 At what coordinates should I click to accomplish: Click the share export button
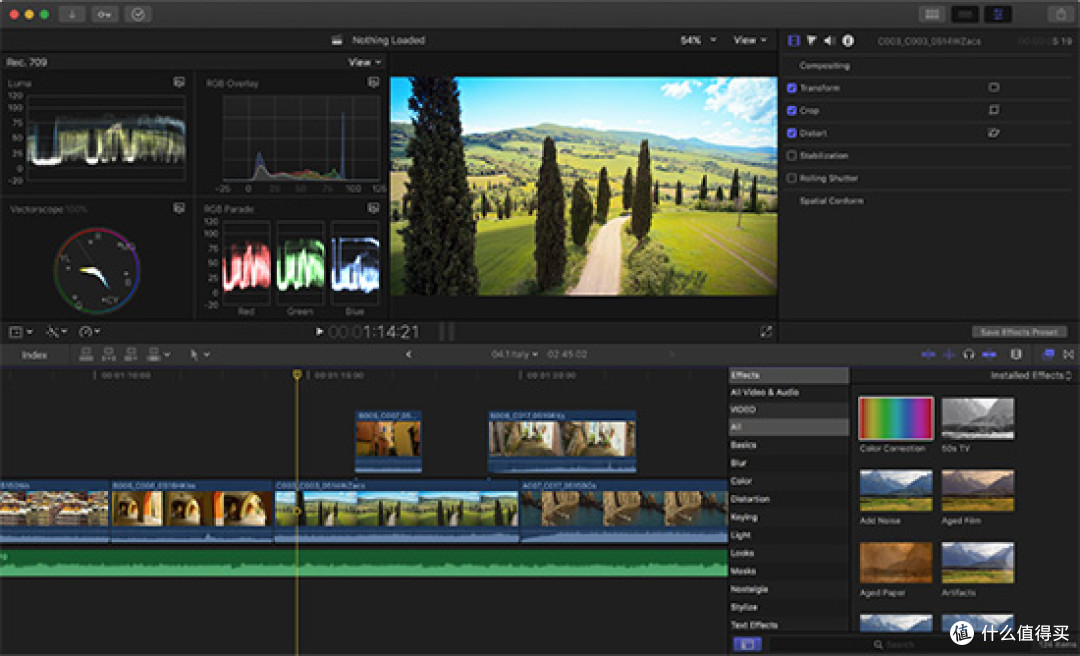coord(1060,14)
